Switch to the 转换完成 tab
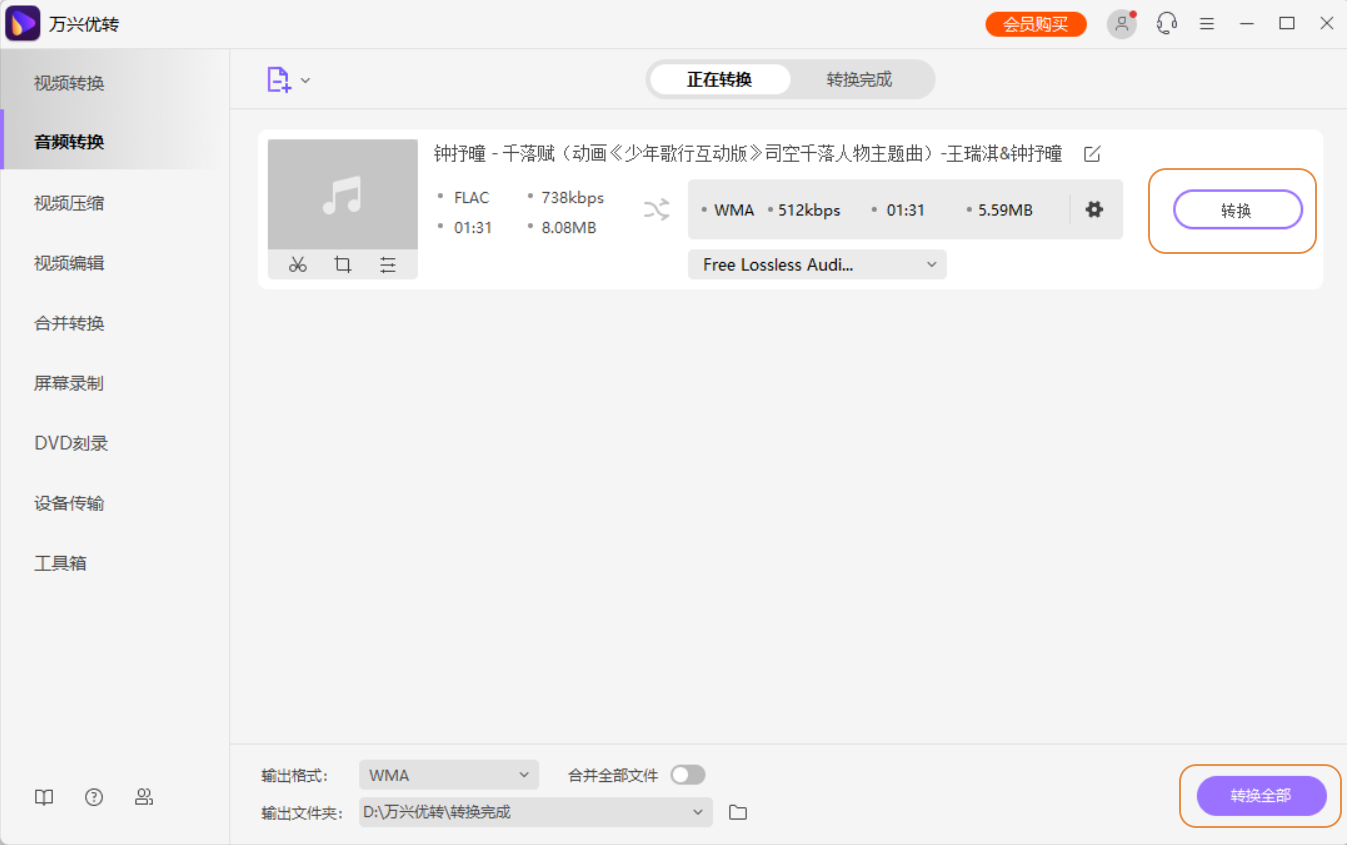Image resolution: width=1347 pixels, height=845 pixels. point(863,79)
